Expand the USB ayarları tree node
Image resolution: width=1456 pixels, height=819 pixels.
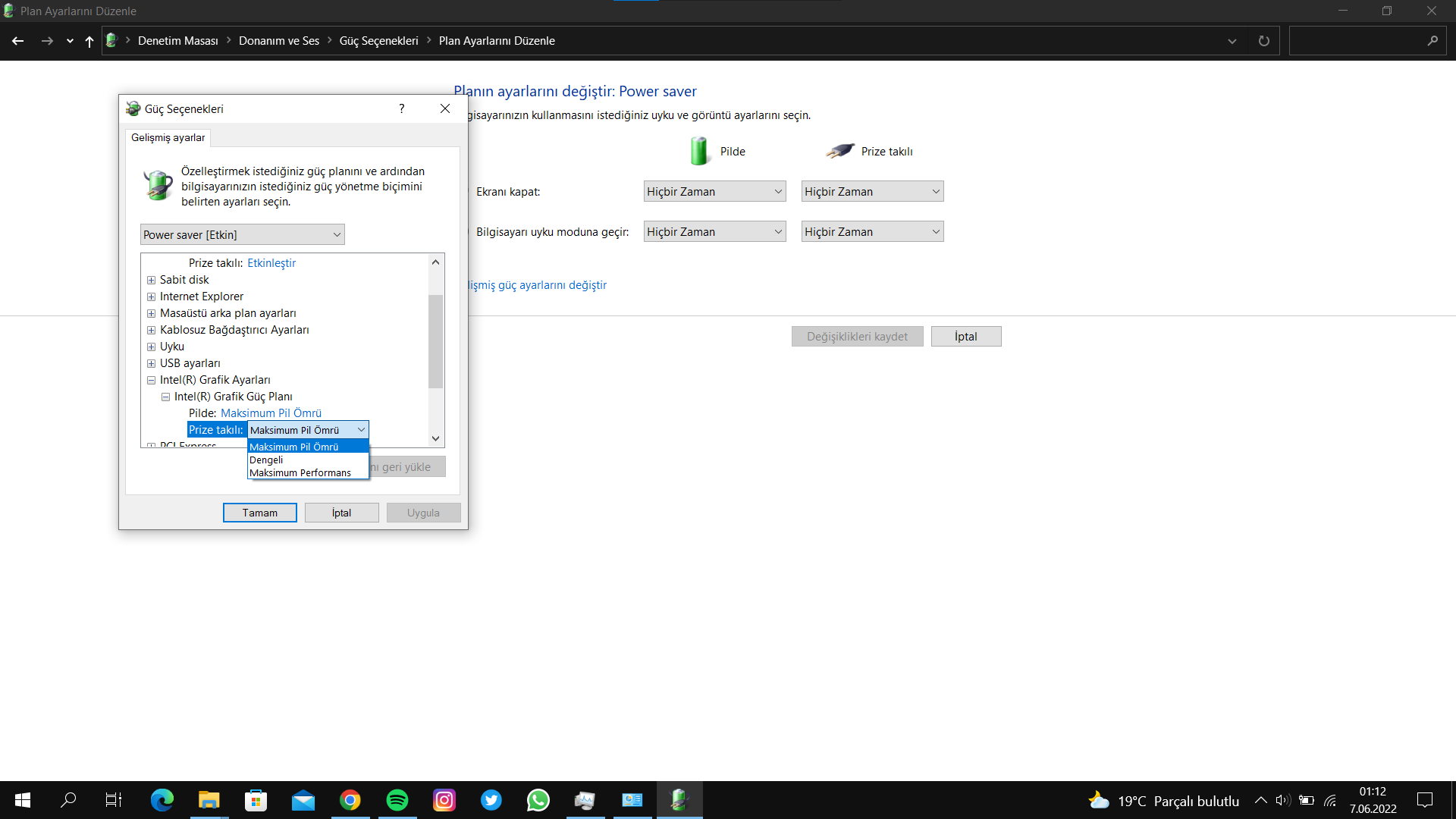151,363
